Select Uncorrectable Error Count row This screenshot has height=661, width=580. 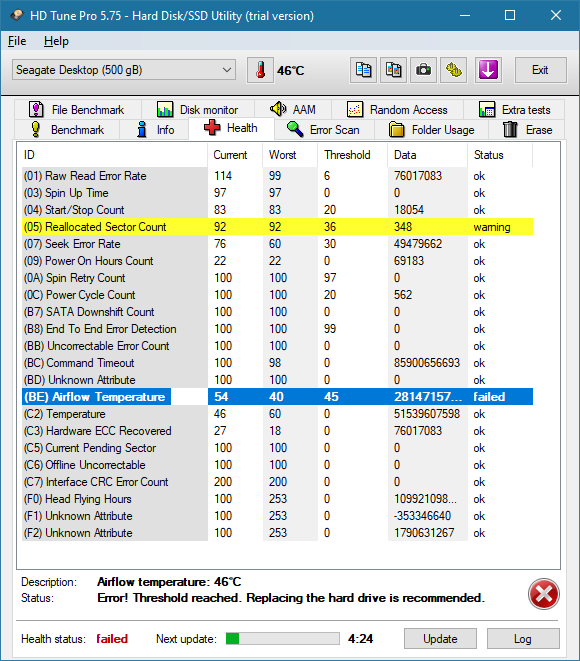tap(277, 346)
